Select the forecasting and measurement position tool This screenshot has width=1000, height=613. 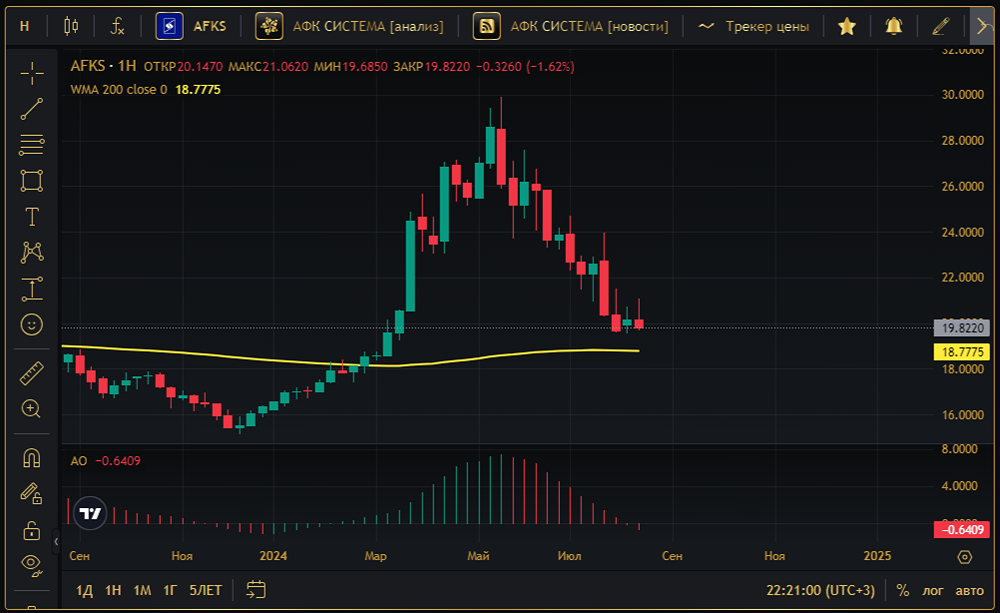tap(31, 289)
